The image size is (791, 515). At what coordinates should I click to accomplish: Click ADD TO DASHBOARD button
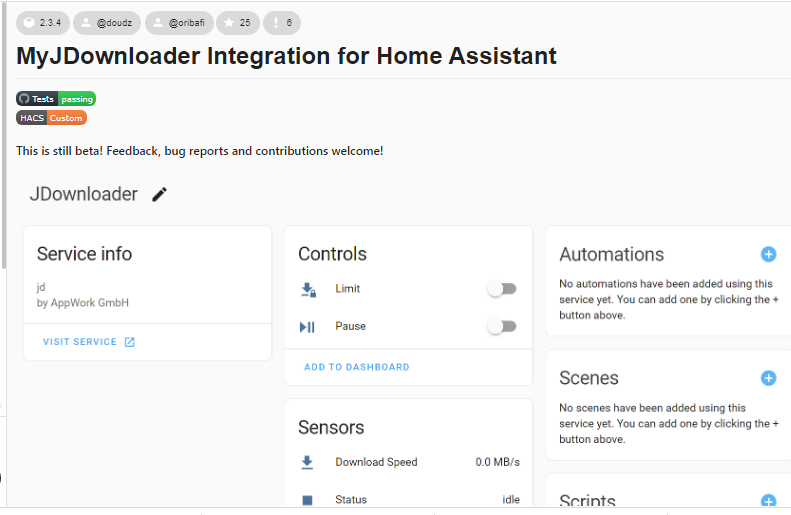(357, 367)
